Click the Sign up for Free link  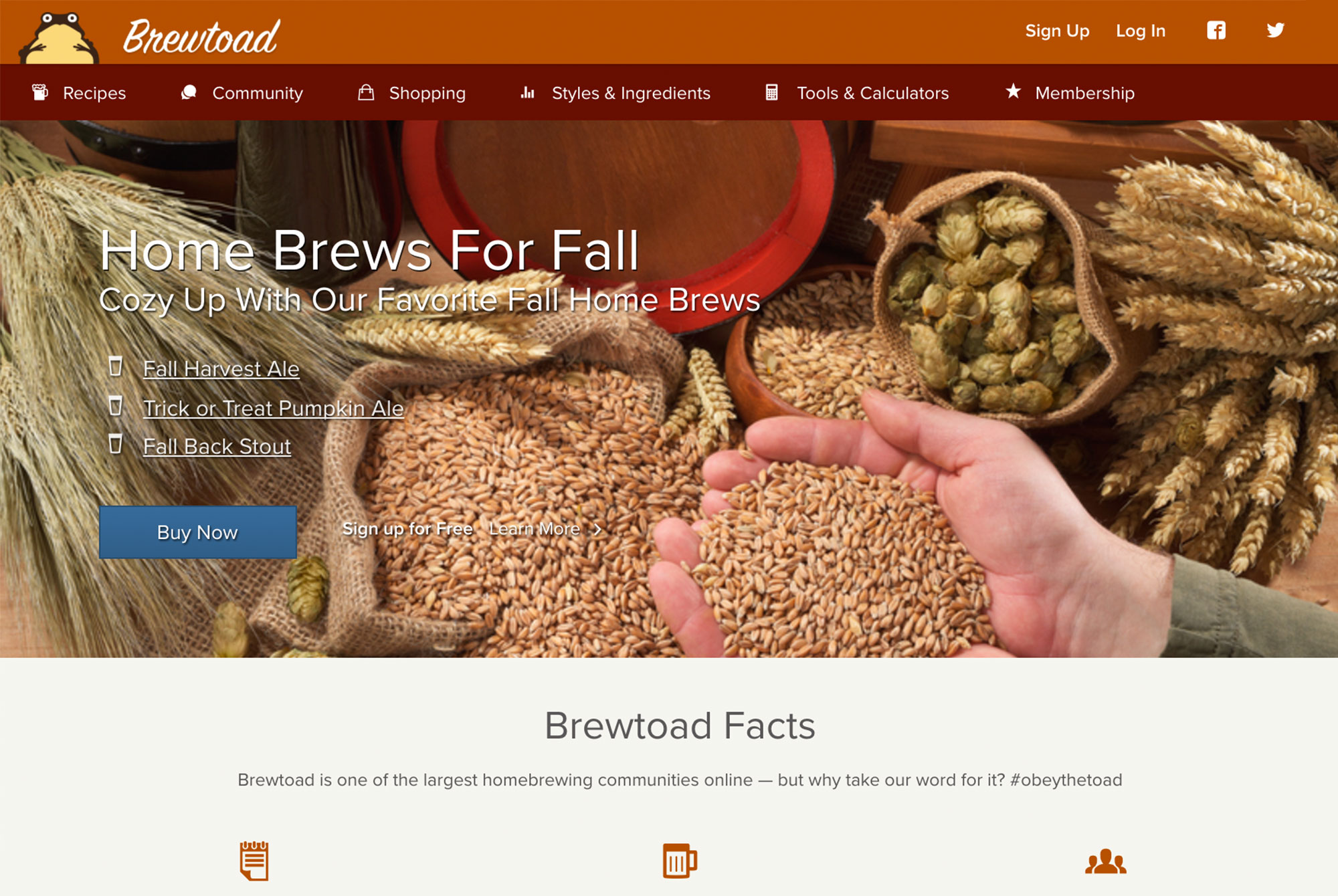pyautogui.click(x=408, y=528)
